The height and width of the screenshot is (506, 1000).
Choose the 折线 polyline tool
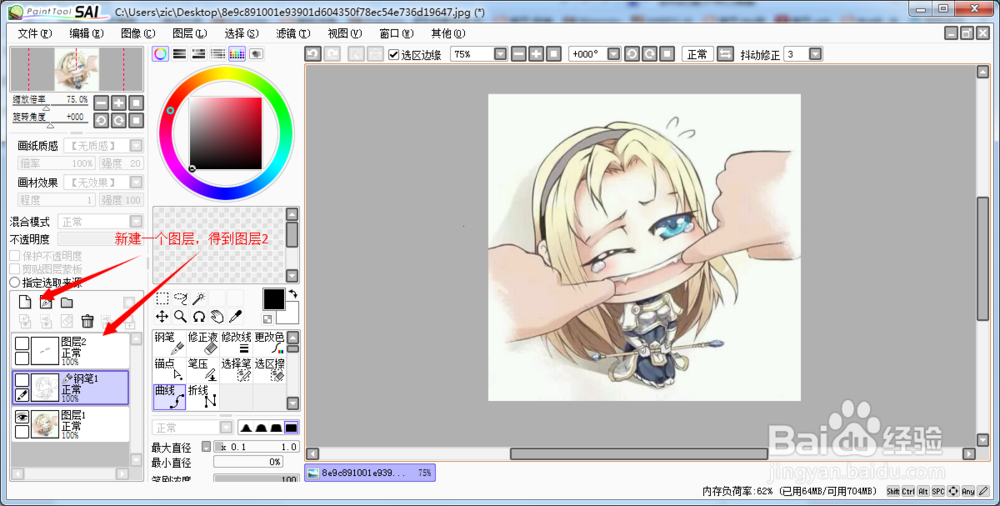pyautogui.click(x=203, y=397)
